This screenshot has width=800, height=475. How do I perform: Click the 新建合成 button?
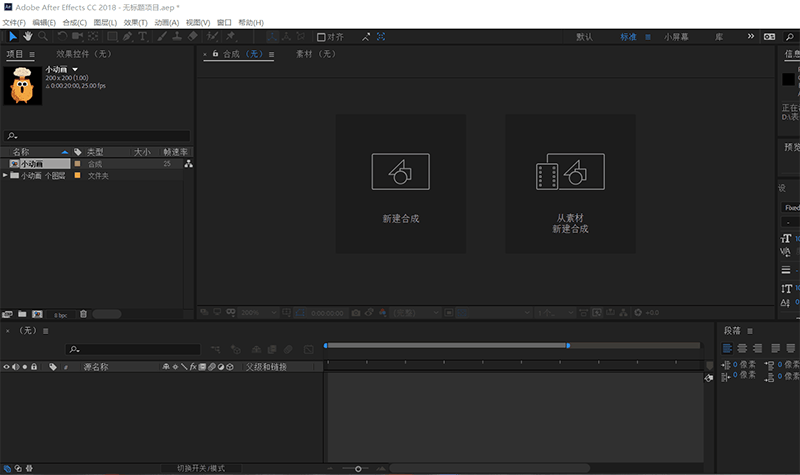401,184
